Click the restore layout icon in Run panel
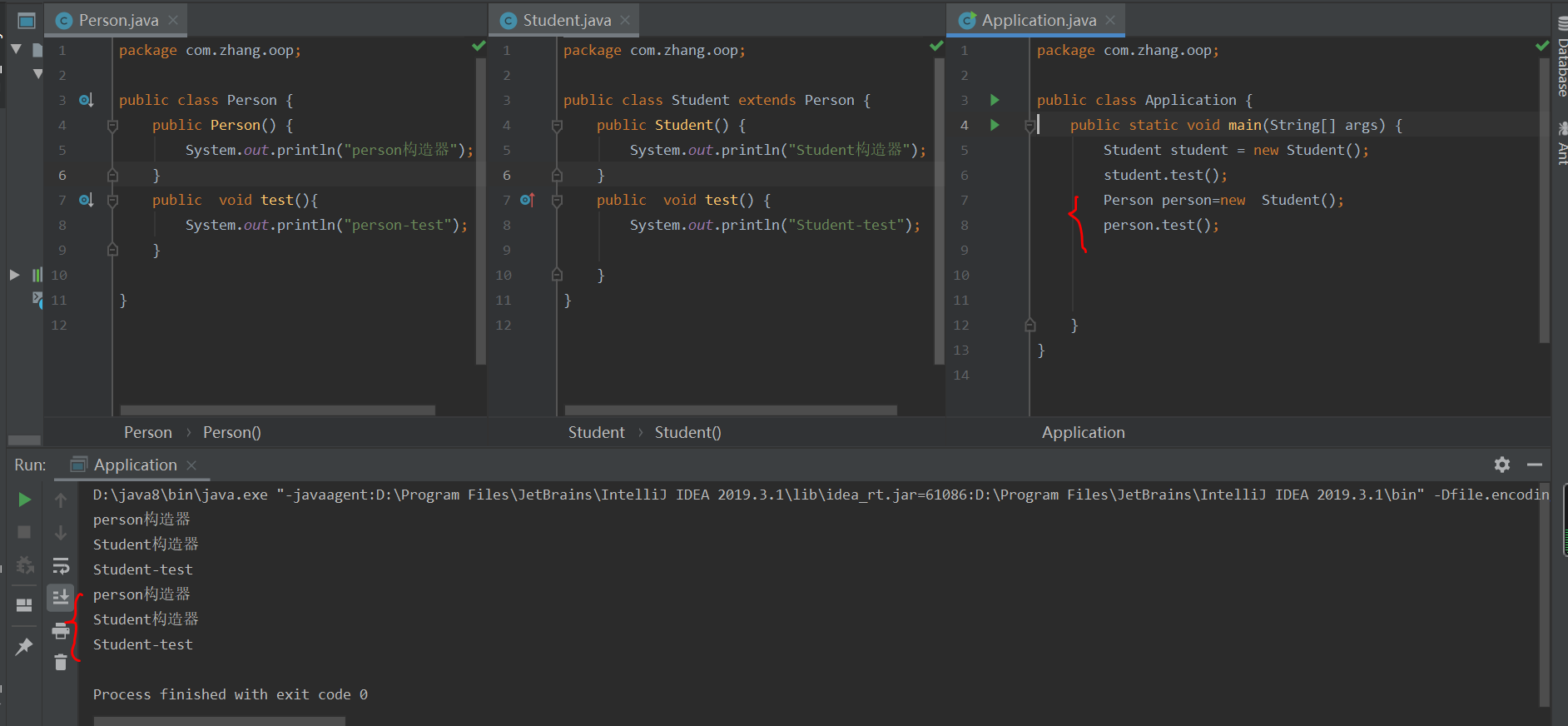The width and height of the screenshot is (1568, 726). [24, 605]
